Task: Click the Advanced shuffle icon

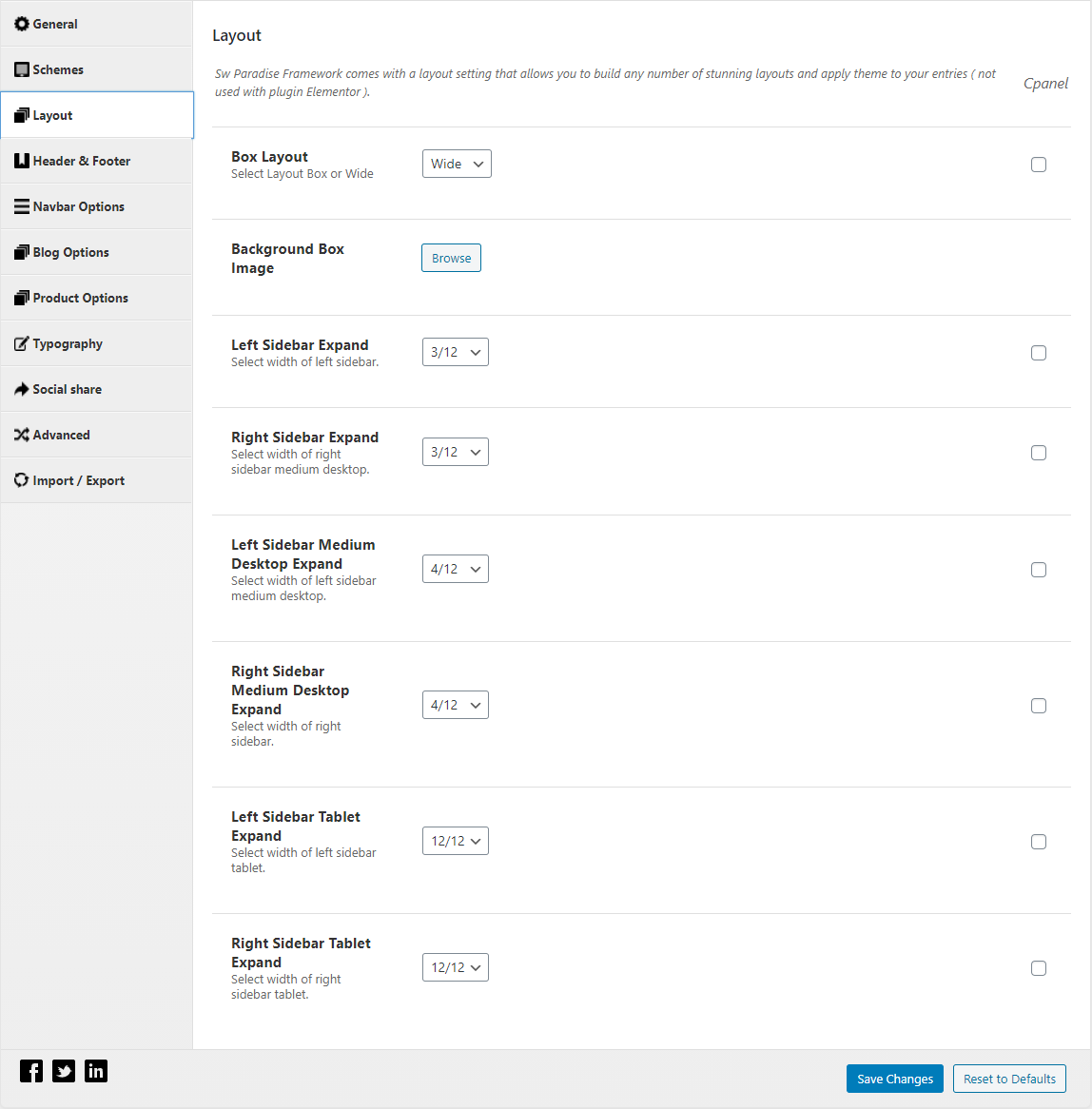Action: point(22,435)
